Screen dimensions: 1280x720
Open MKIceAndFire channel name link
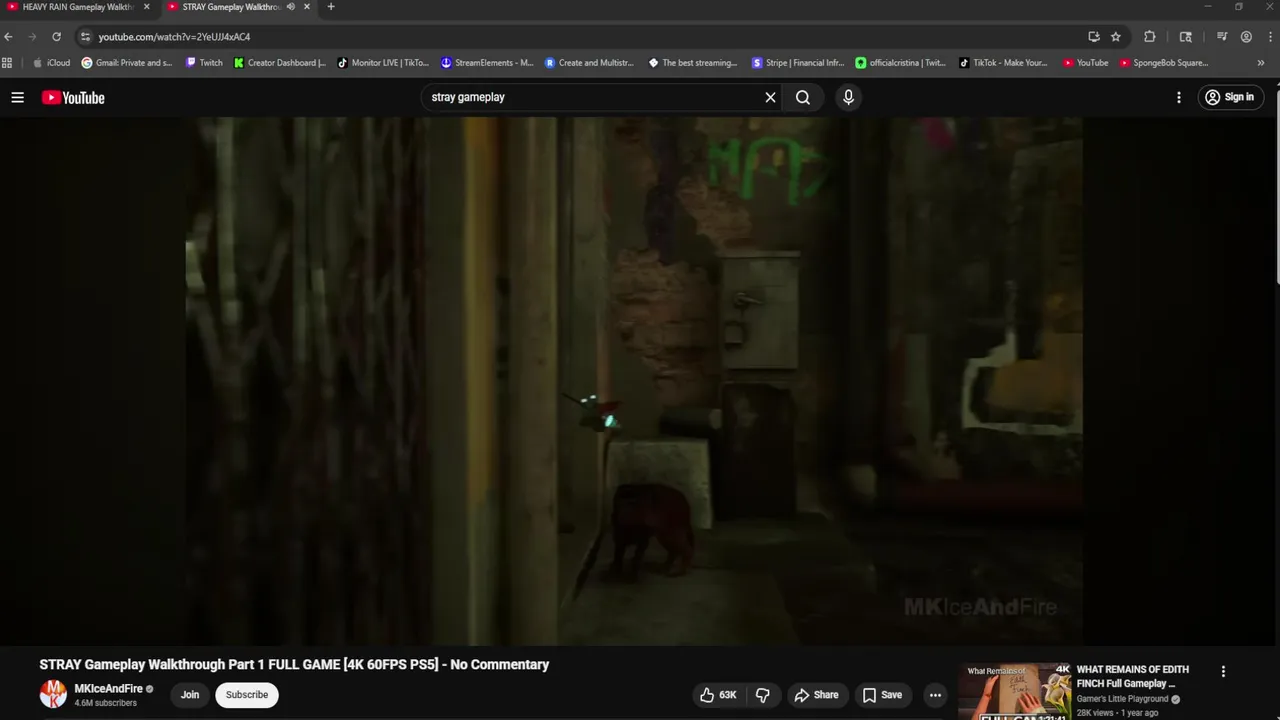(x=108, y=689)
